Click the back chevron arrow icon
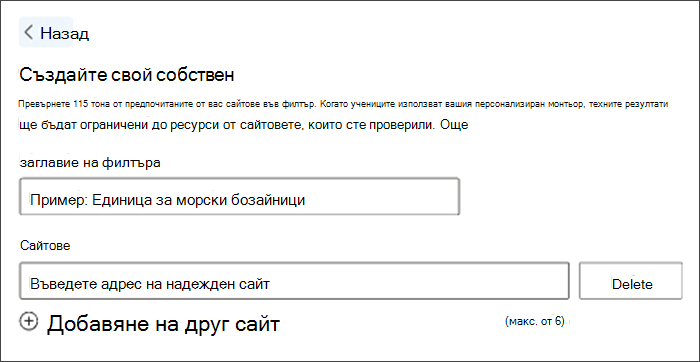 [x=29, y=33]
